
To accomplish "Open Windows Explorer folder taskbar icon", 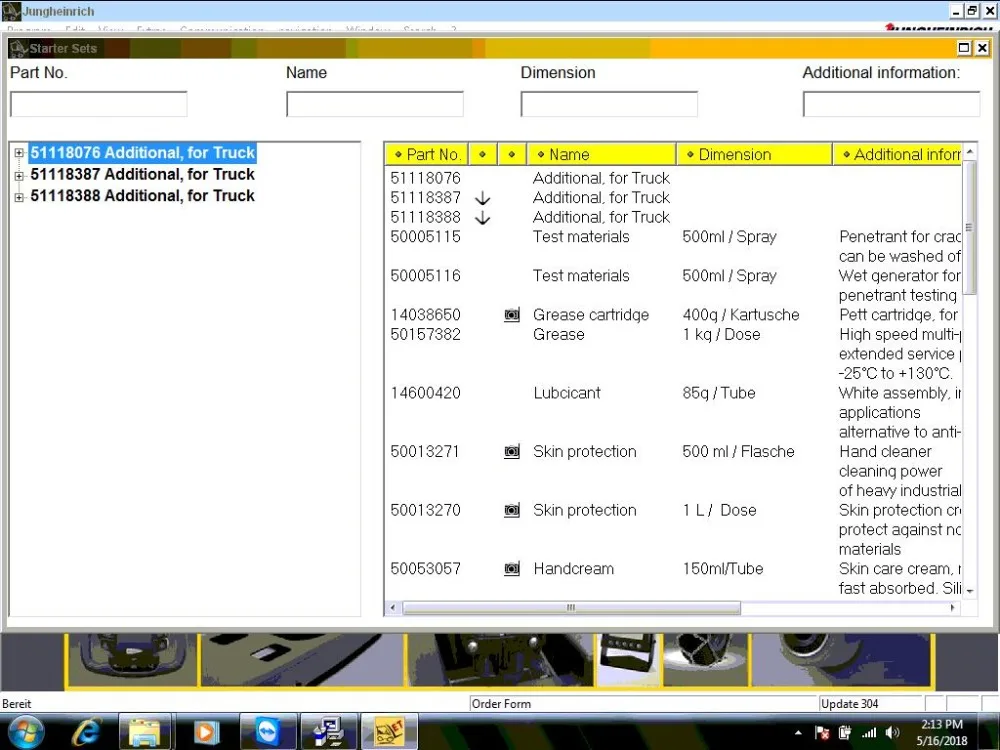I will click(x=145, y=732).
